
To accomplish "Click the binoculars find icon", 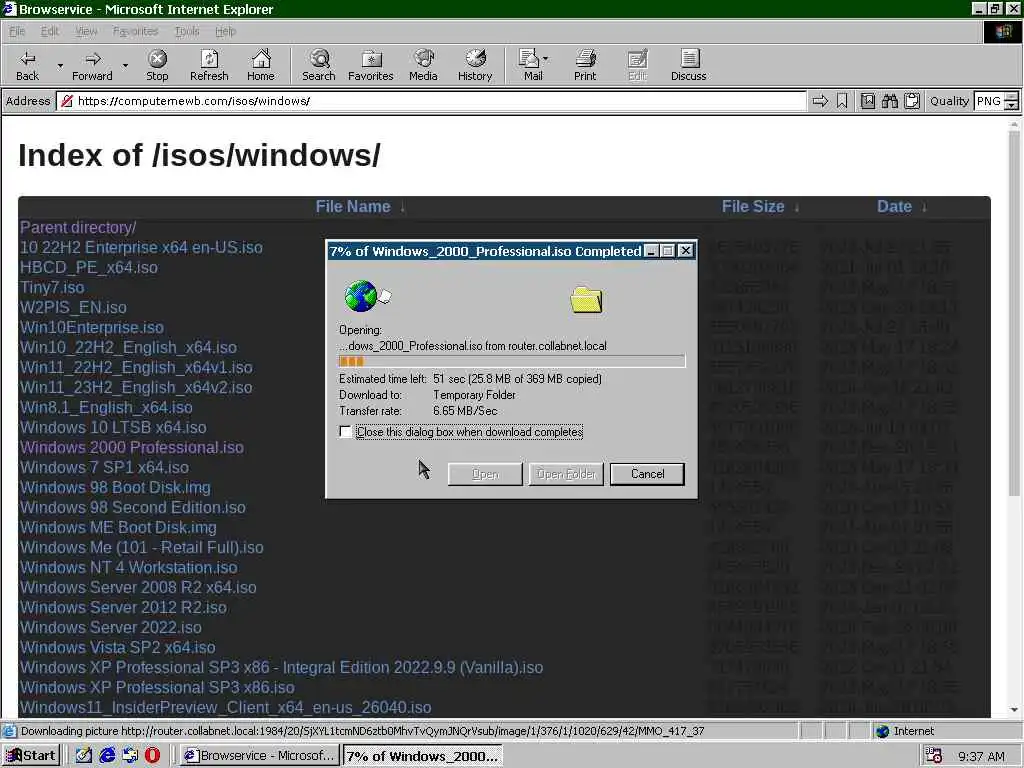I will [889, 101].
